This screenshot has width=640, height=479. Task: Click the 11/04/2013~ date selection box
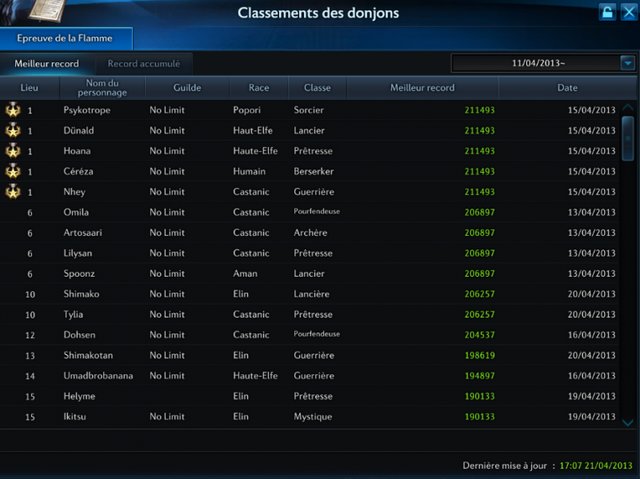pyautogui.click(x=535, y=63)
